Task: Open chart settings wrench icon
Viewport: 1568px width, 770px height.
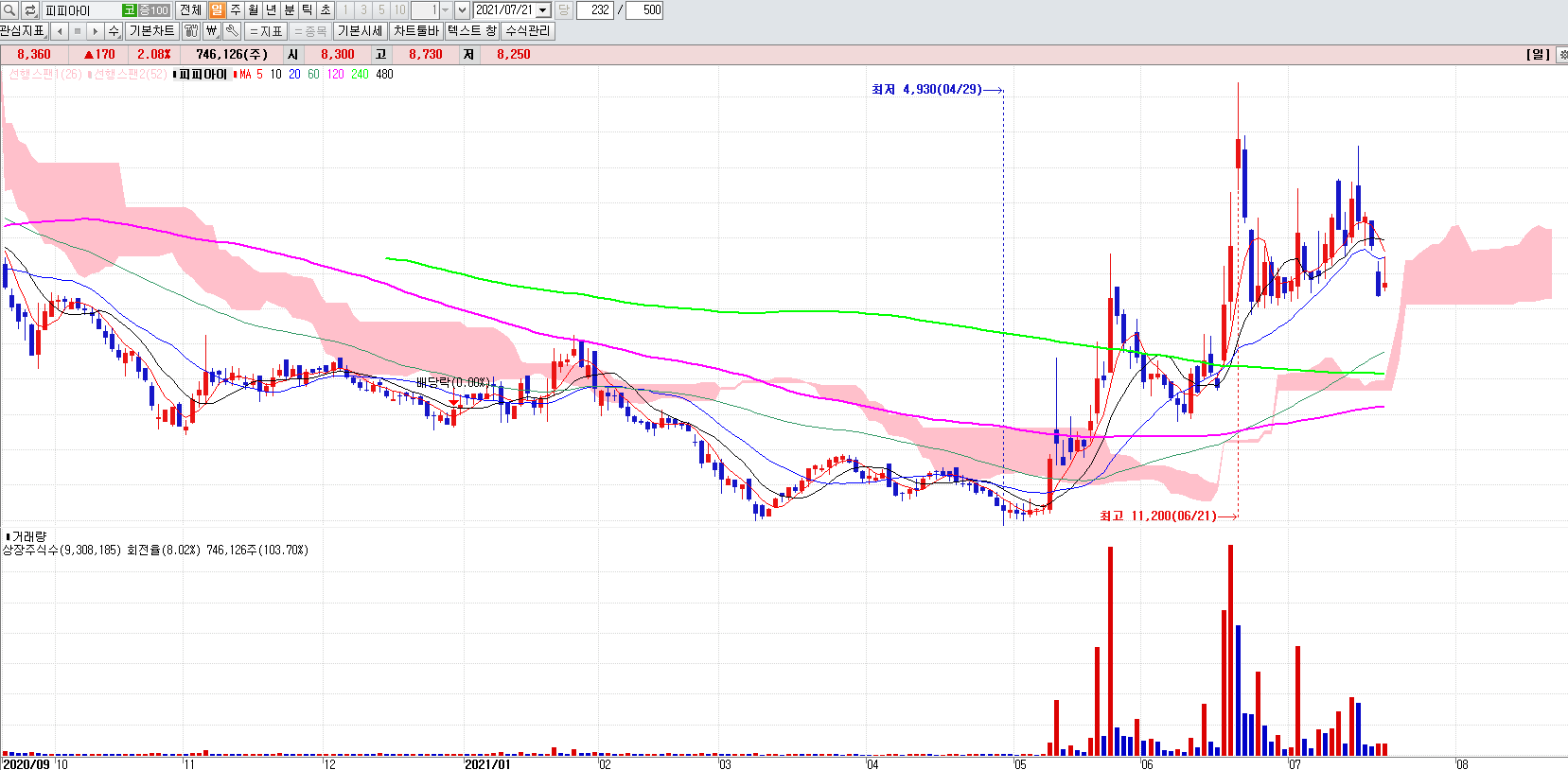Action: tap(232, 31)
